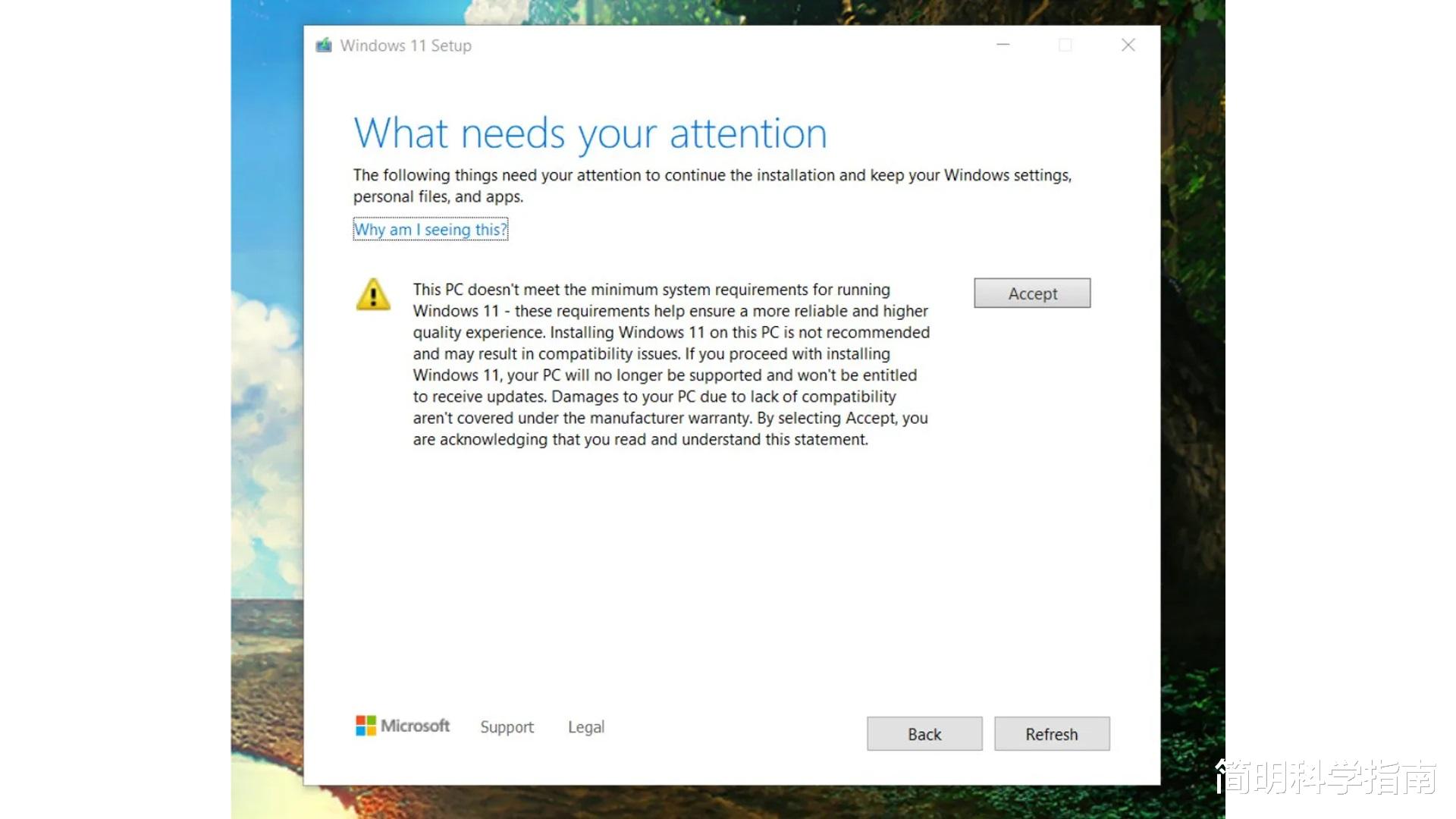1456x819 pixels.
Task: Click the 'What needs your attention' heading
Action: click(x=591, y=132)
